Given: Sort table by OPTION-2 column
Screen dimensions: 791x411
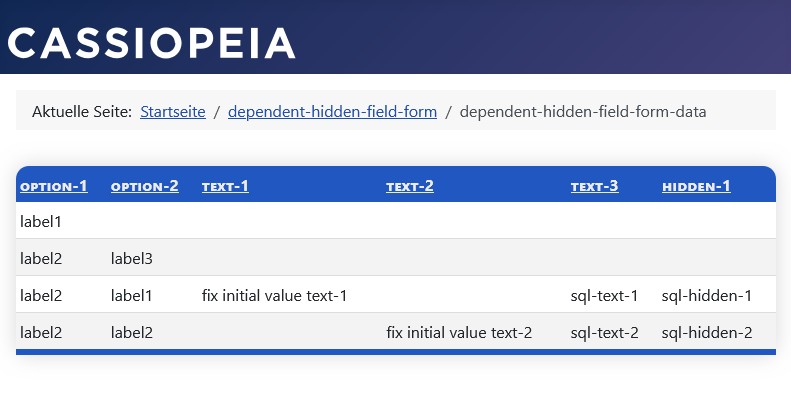Looking at the screenshot, I should [x=145, y=186].
